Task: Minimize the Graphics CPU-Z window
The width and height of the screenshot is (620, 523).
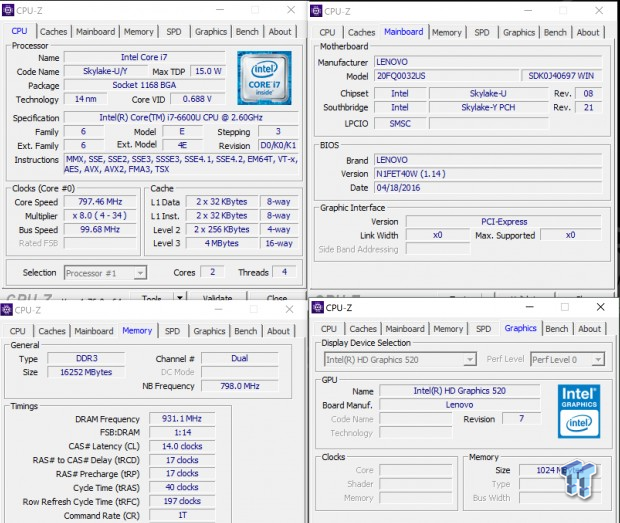Action: (530, 307)
